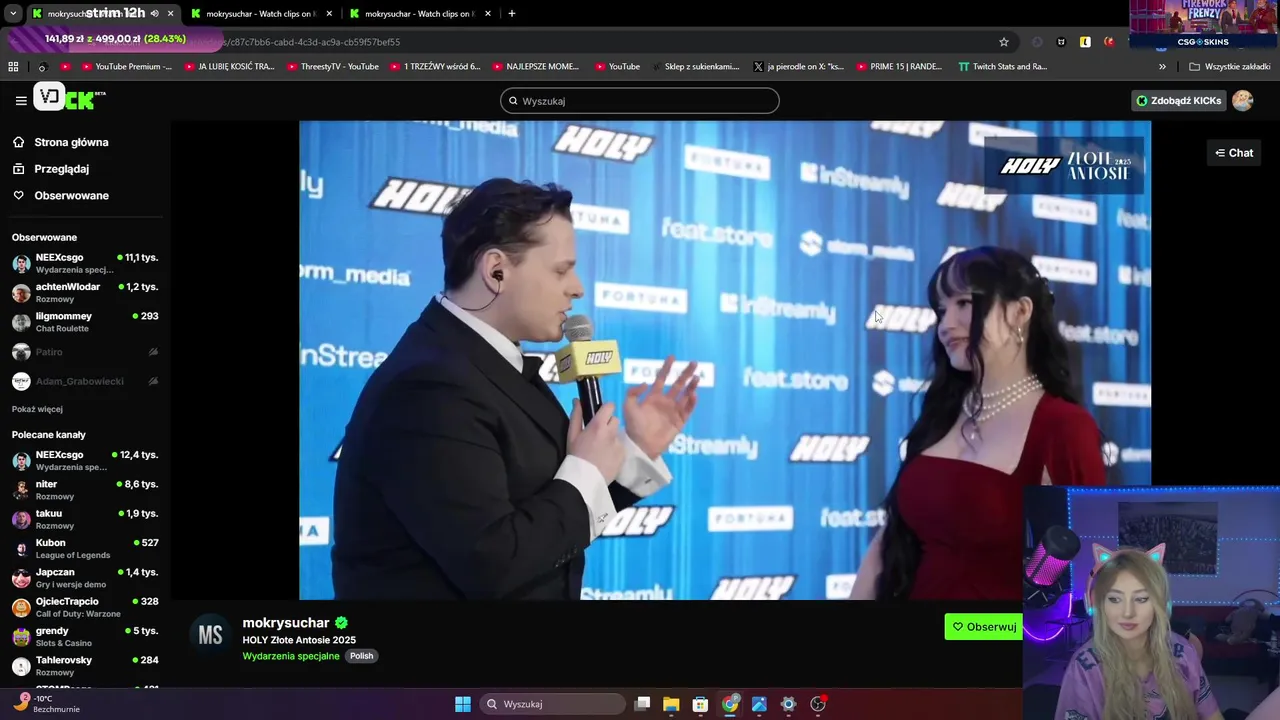Close the second mokrysuchar browser tab
The height and width of the screenshot is (720, 1280).
coord(328,14)
